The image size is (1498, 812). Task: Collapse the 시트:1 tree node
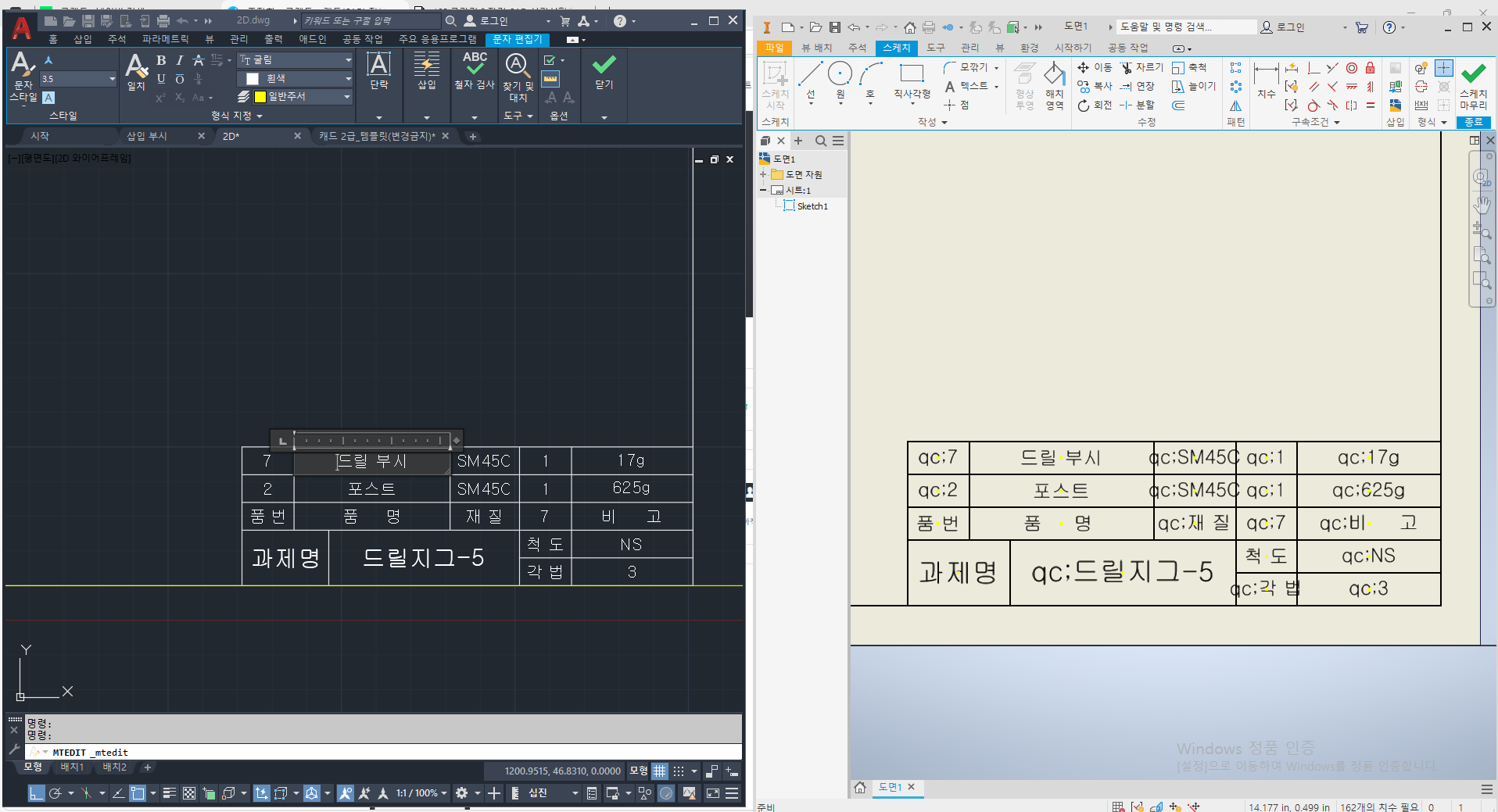(x=763, y=190)
